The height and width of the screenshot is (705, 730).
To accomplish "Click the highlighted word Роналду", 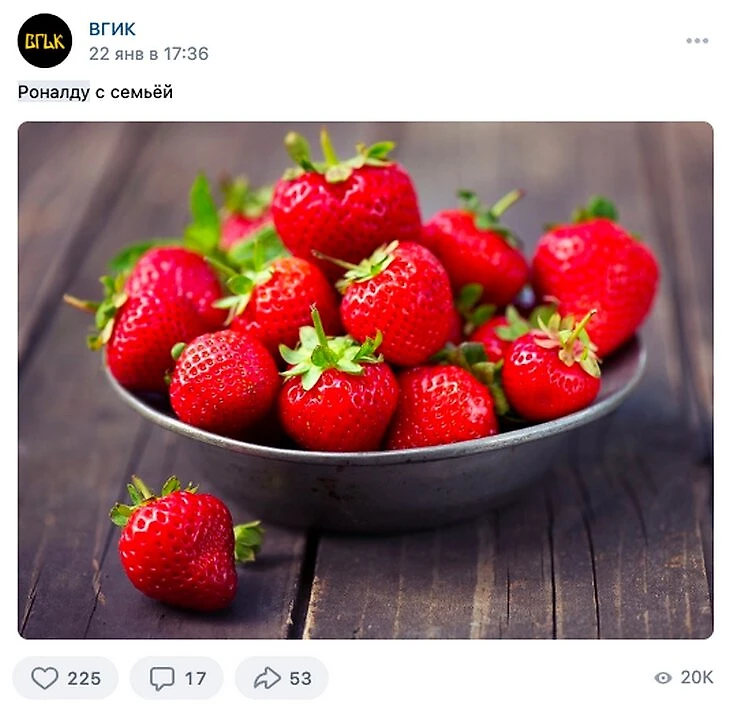I will click(54, 92).
